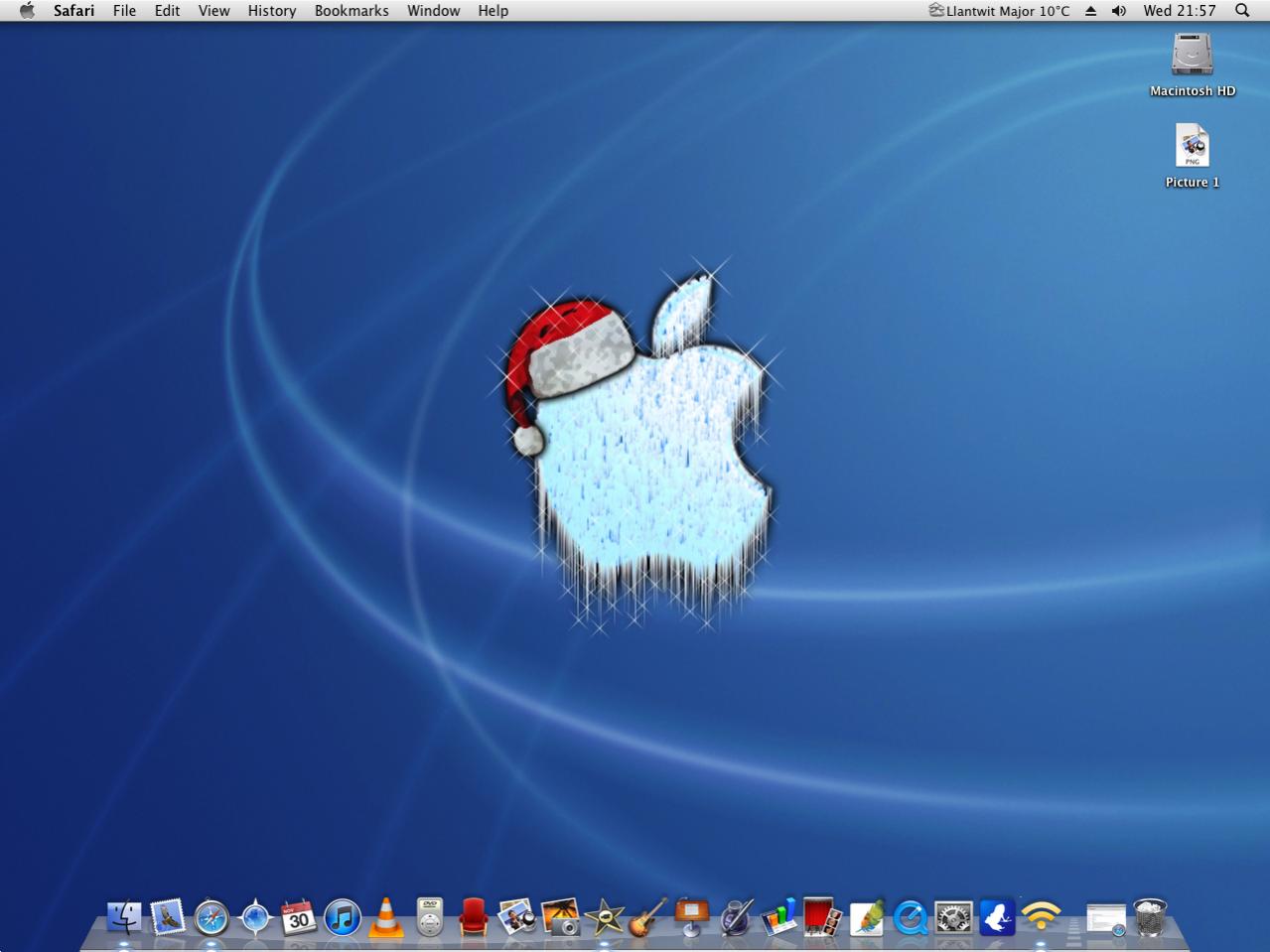The height and width of the screenshot is (952, 1270).
Task: Open GarageBand guitar icon
Action: pos(647,917)
